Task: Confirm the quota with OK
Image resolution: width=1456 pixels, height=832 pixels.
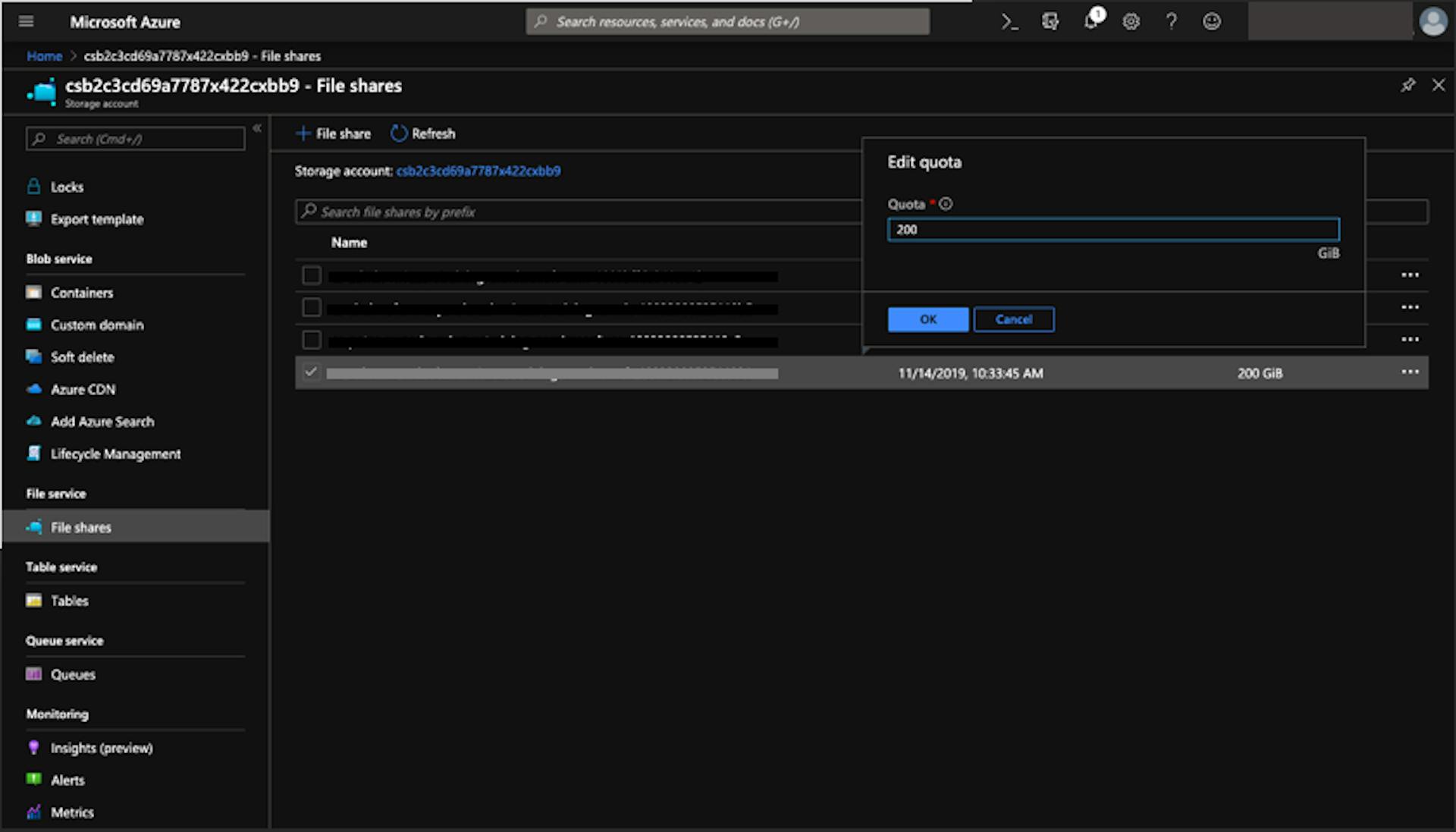Action: point(927,319)
